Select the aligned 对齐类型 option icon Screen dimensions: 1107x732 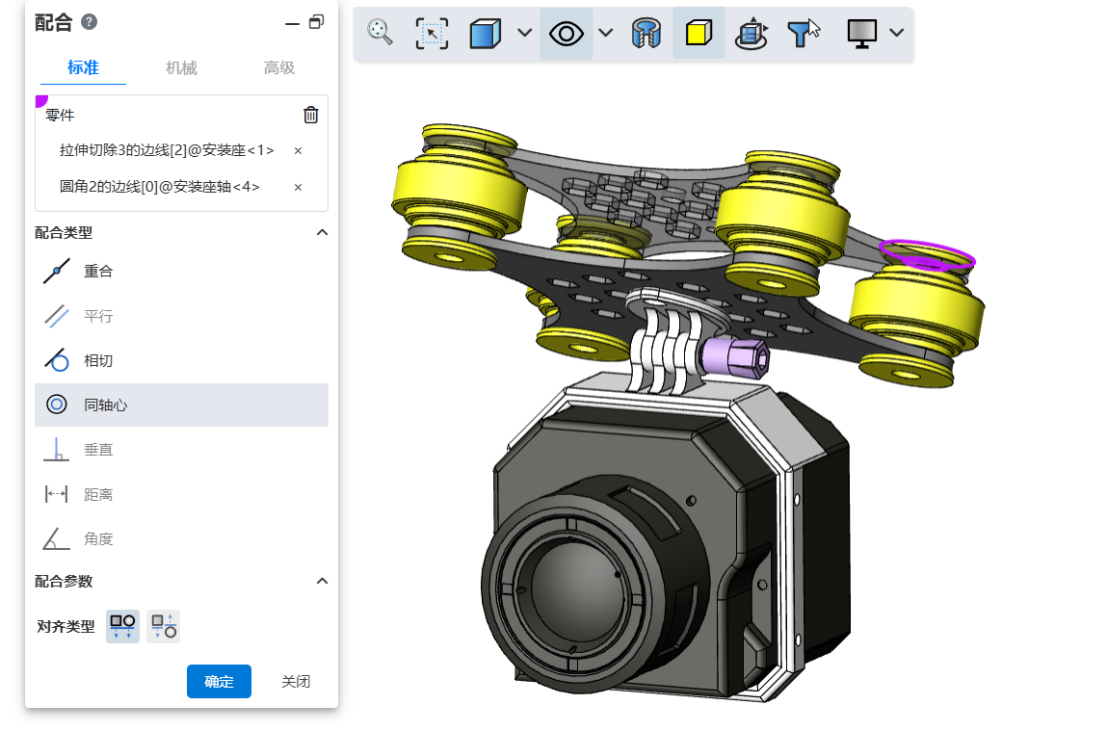point(123,626)
